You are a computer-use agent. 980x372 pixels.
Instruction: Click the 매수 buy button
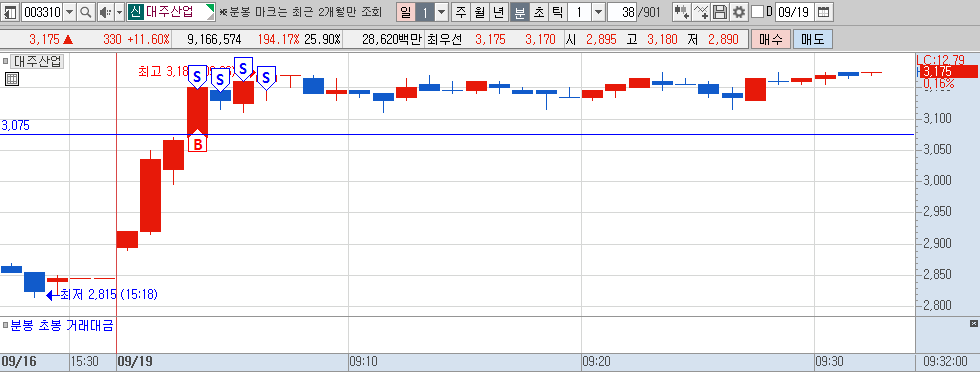pyautogui.click(x=771, y=39)
